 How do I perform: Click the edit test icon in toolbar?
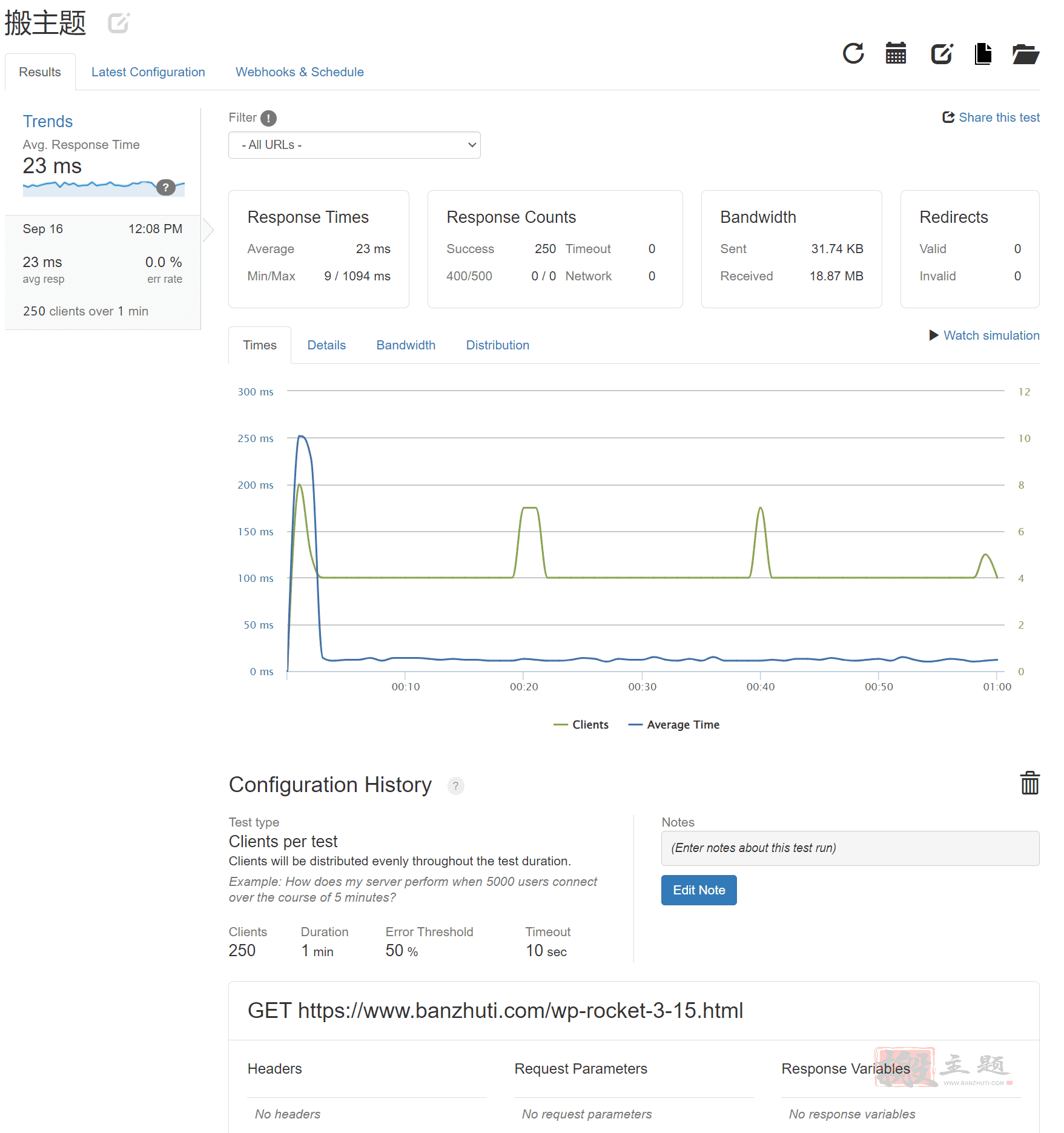point(942,53)
